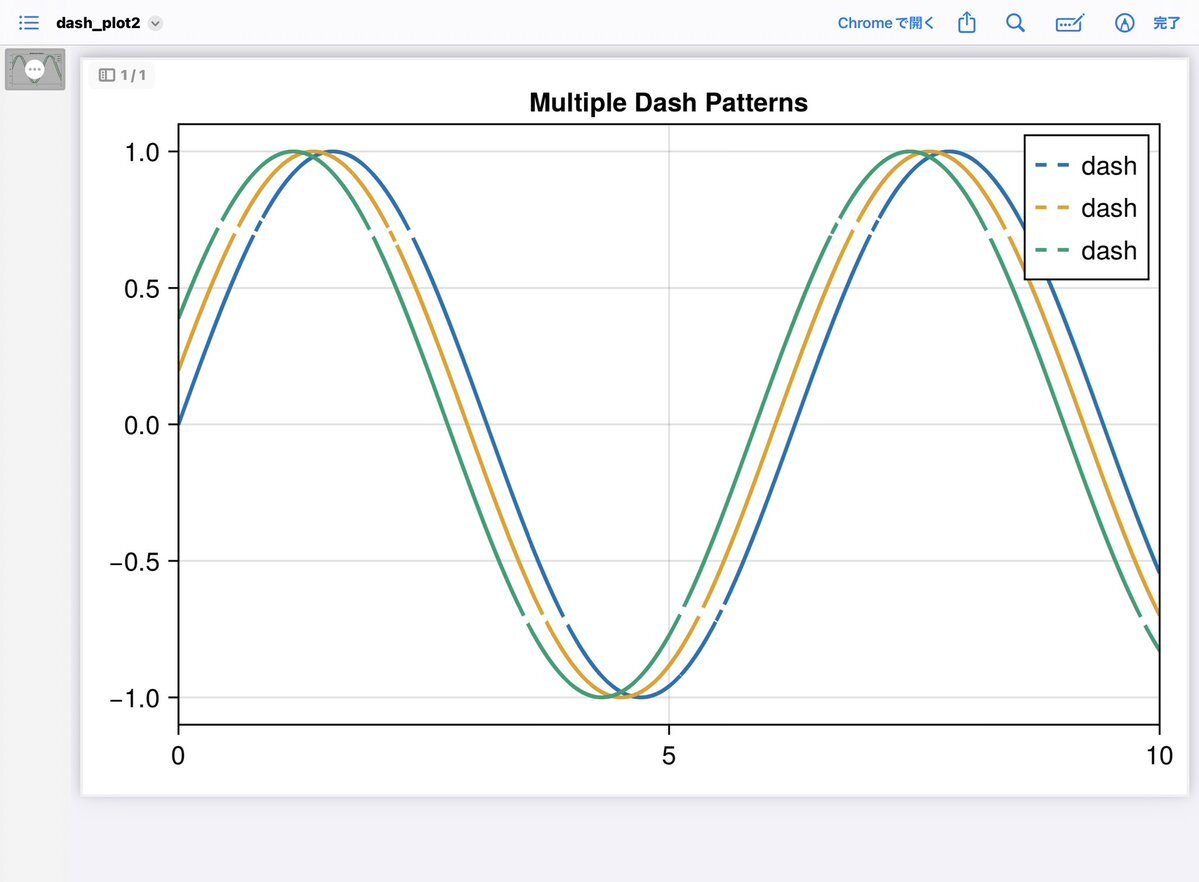Image resolution: width=1199 pixels, height=882 pixels.
Task: Click the 5 x-axis tick label
Action: pyautogui.click(x=669, y=754)
